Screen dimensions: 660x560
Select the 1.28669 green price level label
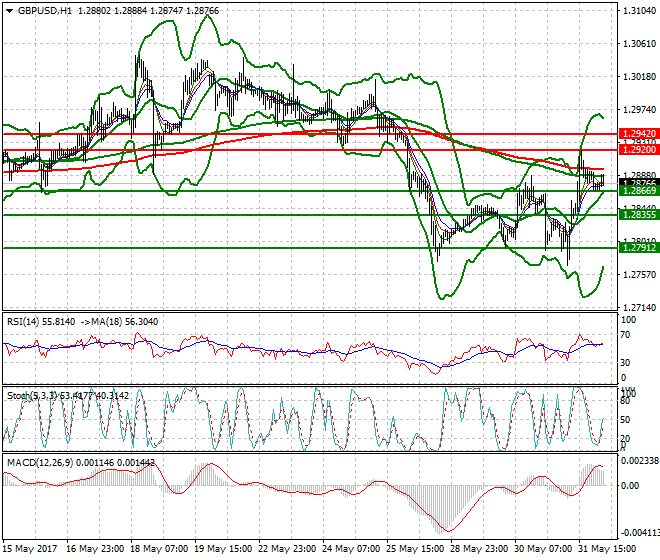click(640, 191)
